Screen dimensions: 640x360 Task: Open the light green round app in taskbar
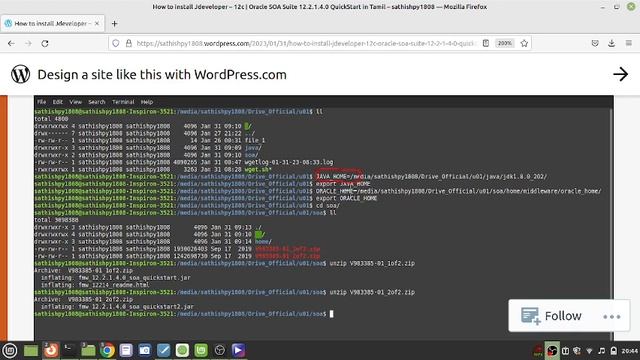tap(182, 350)
